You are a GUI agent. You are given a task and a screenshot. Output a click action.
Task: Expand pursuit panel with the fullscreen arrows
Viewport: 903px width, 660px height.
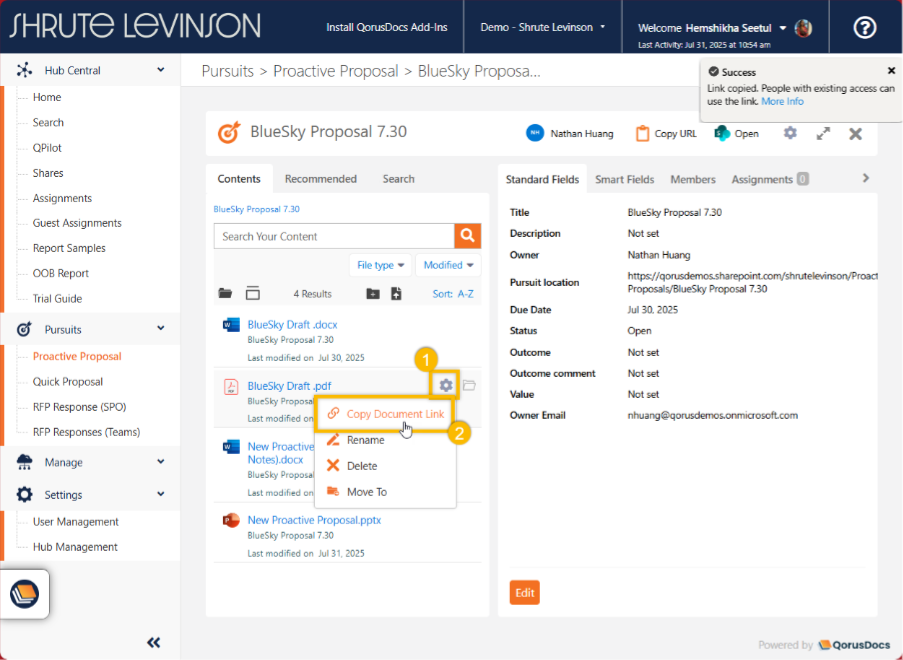tap(823, 133)
